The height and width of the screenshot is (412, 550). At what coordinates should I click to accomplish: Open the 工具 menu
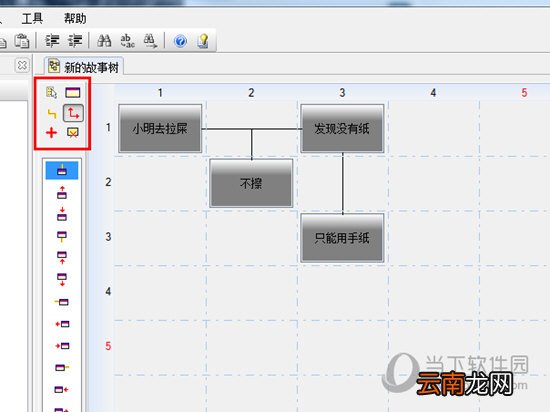tap(32, 18)
